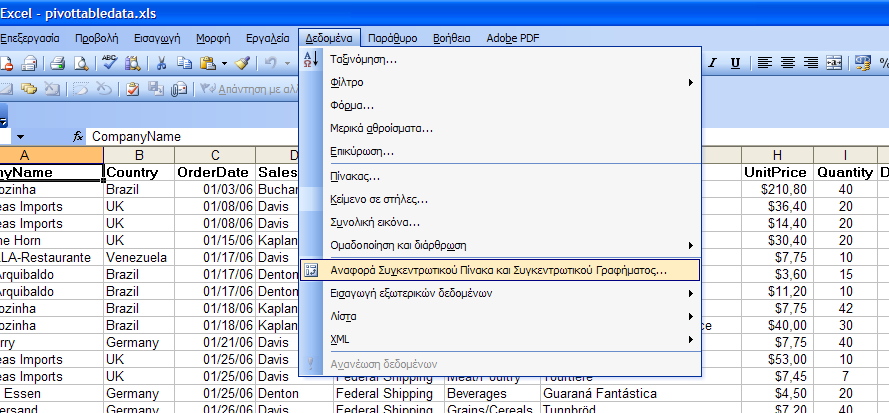
Task: Select column B header
Action: click(139, 155)
